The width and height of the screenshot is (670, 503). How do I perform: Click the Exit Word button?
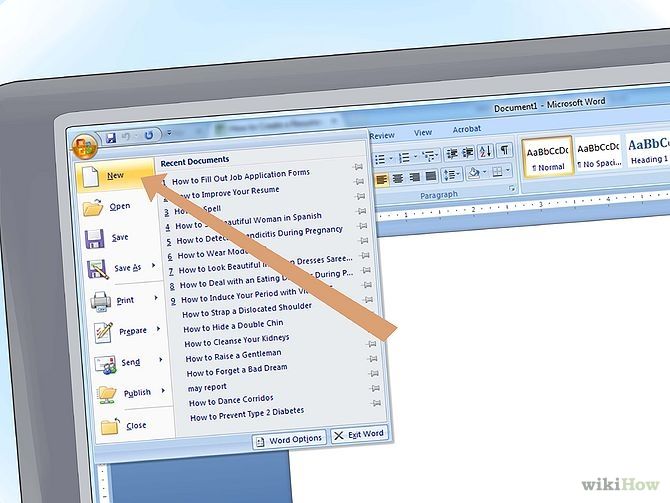(359, 435)
